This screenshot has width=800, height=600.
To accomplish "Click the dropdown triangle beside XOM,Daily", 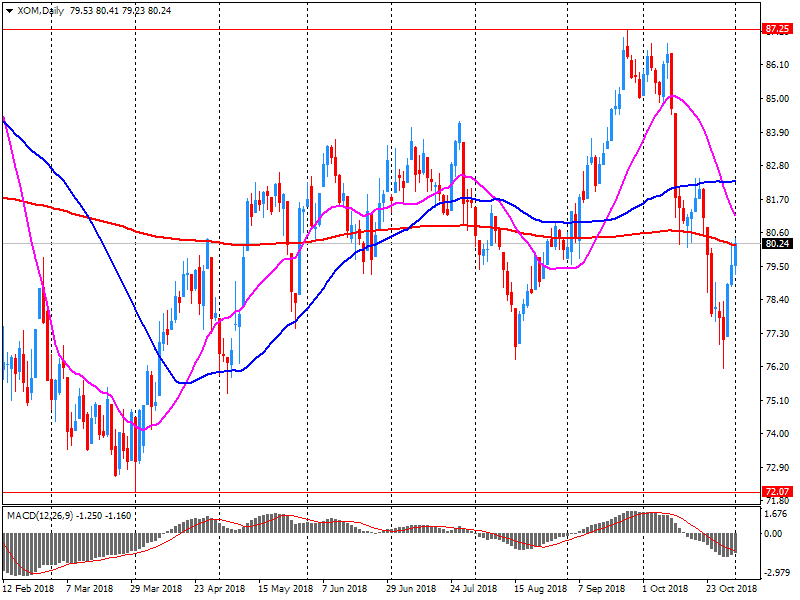I will (x=10, y=11).
